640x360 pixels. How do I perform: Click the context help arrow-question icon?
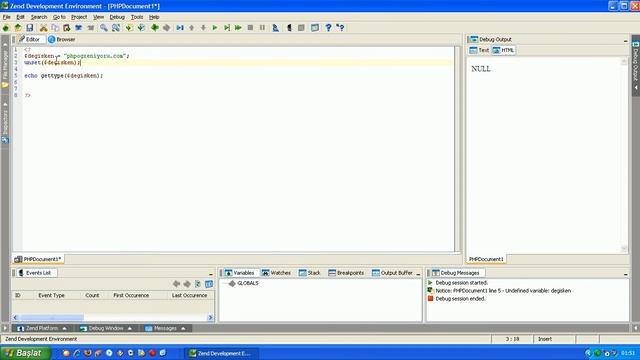(340, 28)
